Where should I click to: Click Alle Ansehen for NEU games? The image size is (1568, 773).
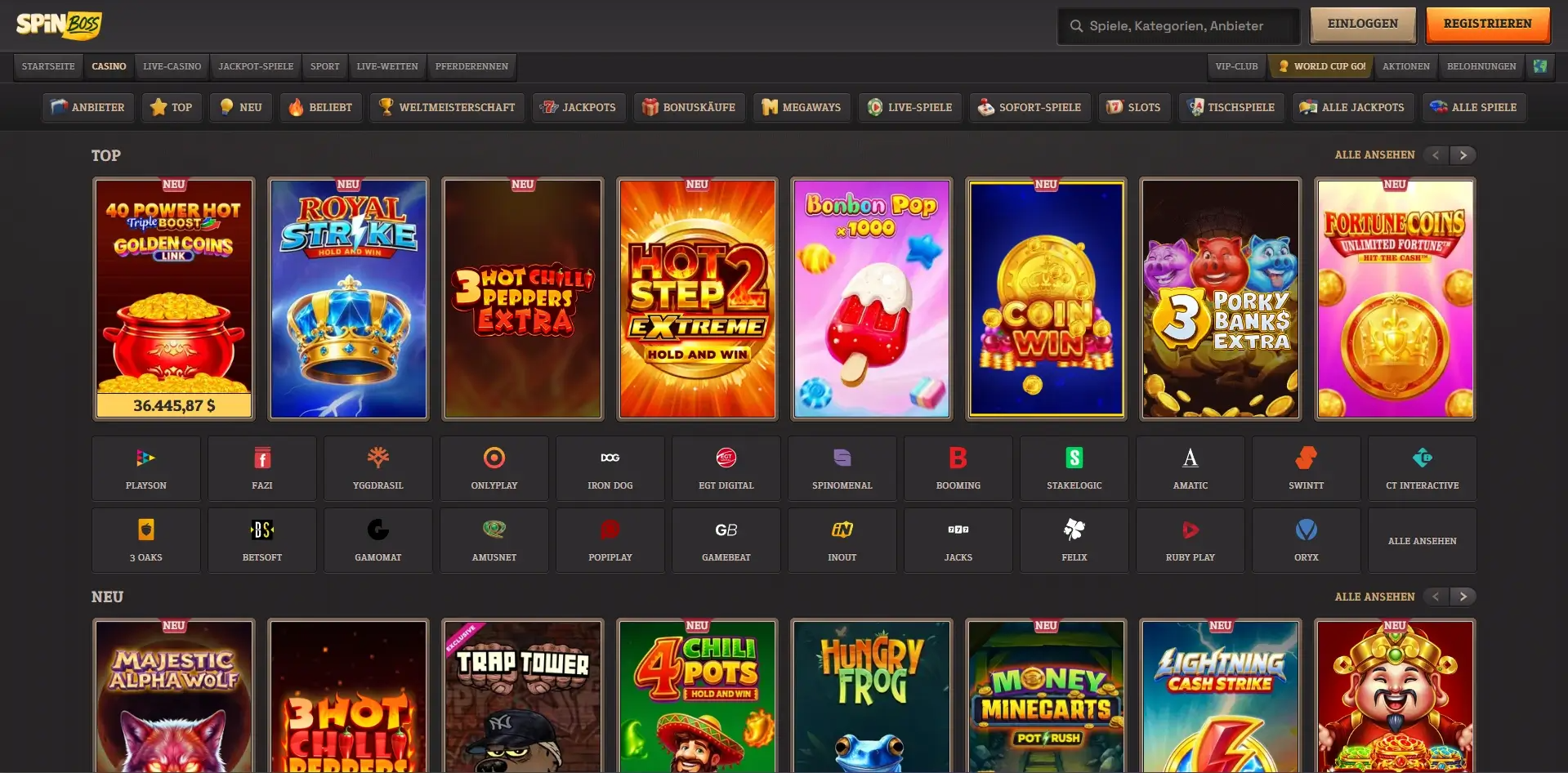coord(1374,597)
